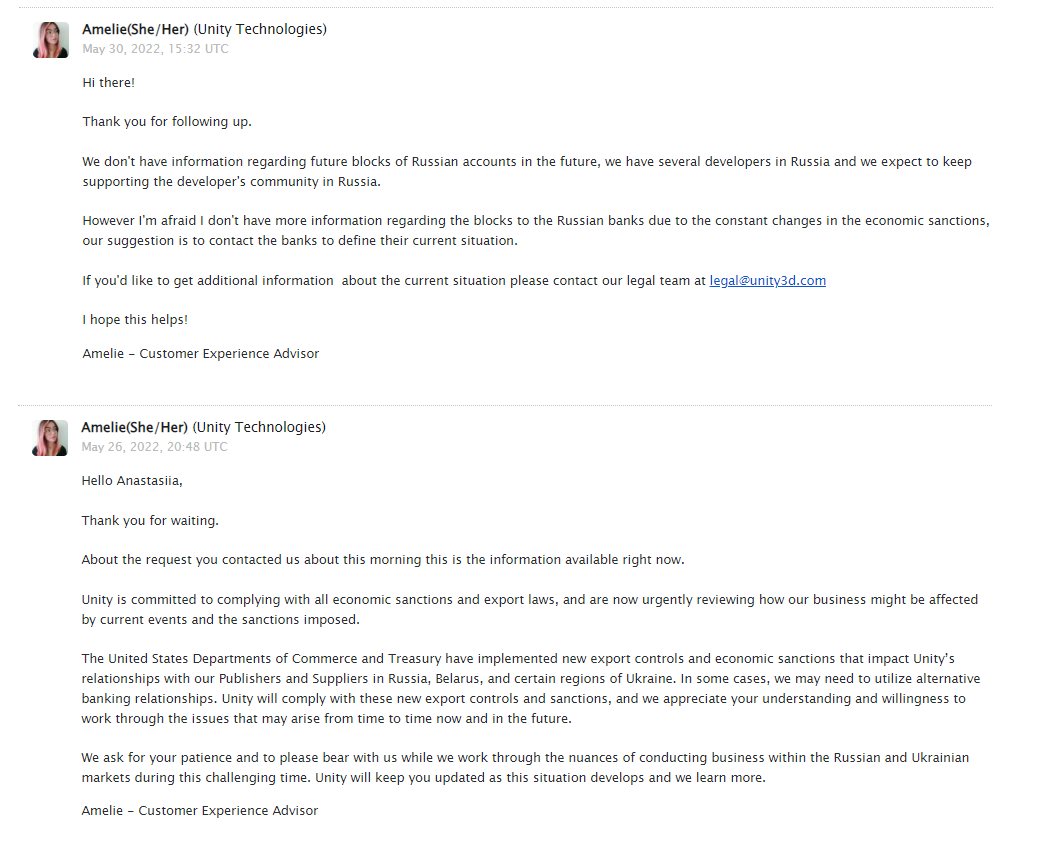Select the Amelie(She/Her) name in the first message
Viewport: 1052px width, 856px height.
136,30
